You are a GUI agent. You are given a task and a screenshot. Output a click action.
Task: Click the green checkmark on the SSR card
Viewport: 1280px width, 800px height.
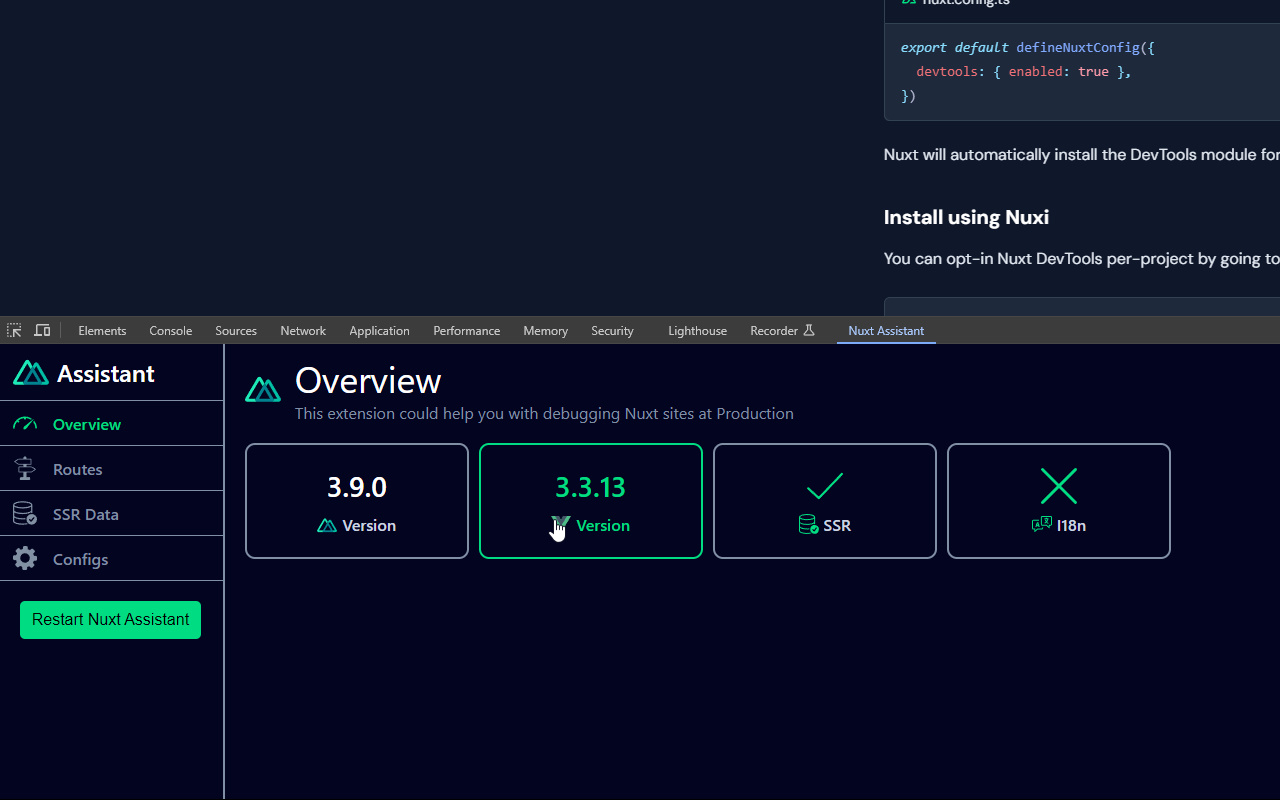[825, 486]
